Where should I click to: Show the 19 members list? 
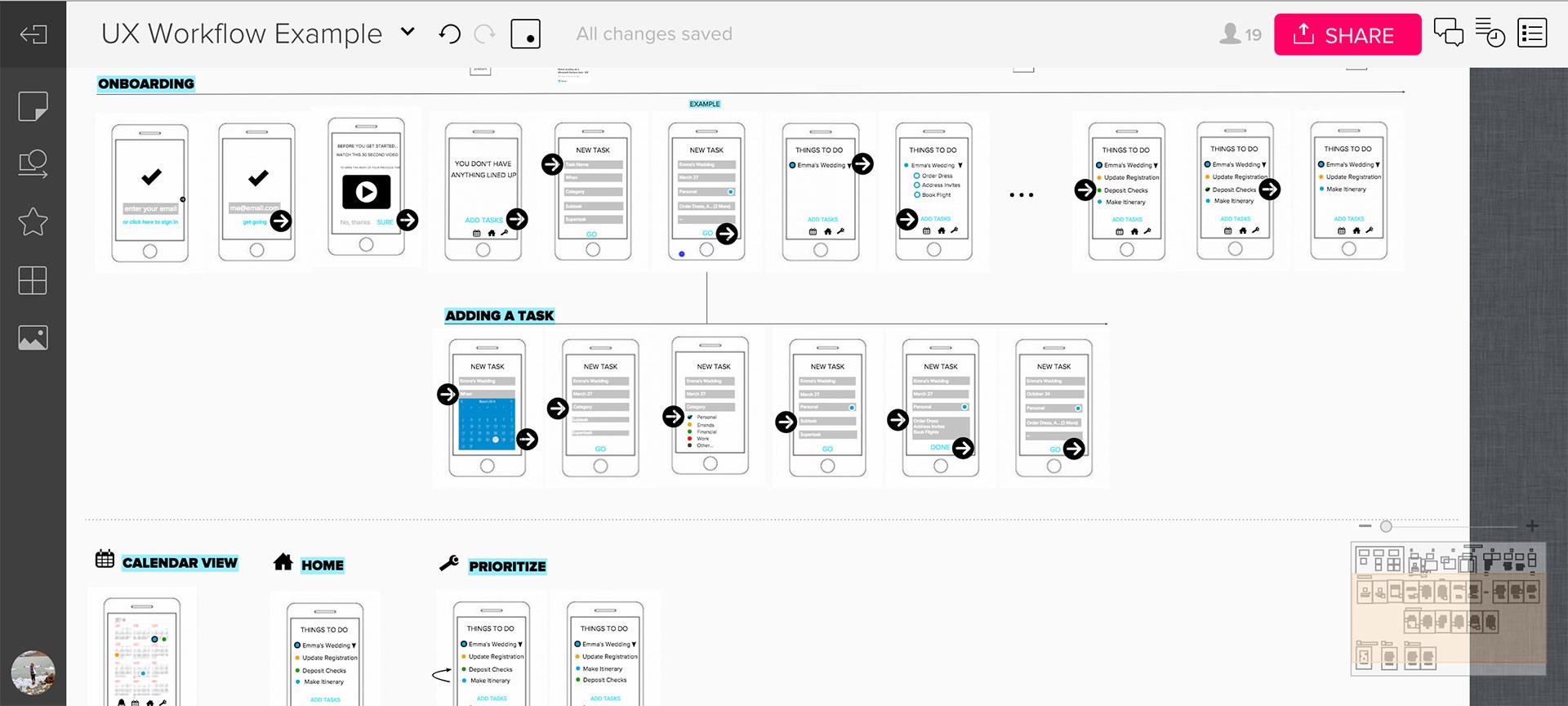pos(1241,34)
